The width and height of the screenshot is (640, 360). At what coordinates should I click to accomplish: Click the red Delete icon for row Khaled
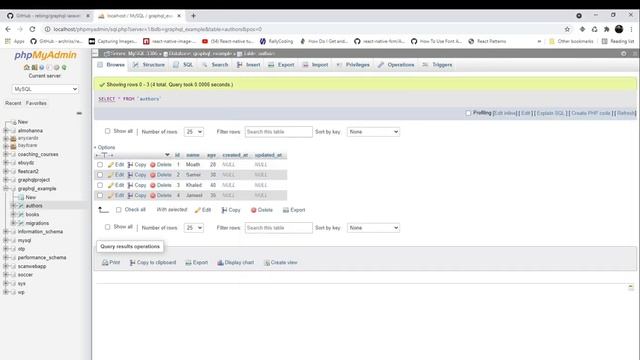tap(153, 185)
